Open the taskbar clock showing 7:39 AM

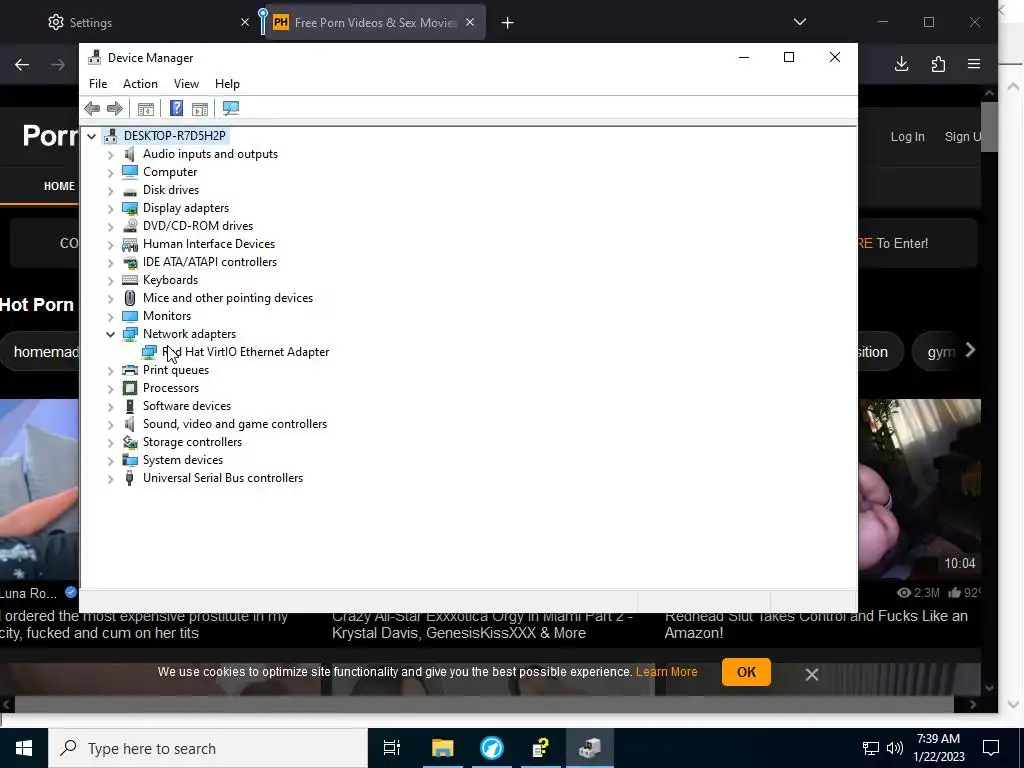(938, 748)
